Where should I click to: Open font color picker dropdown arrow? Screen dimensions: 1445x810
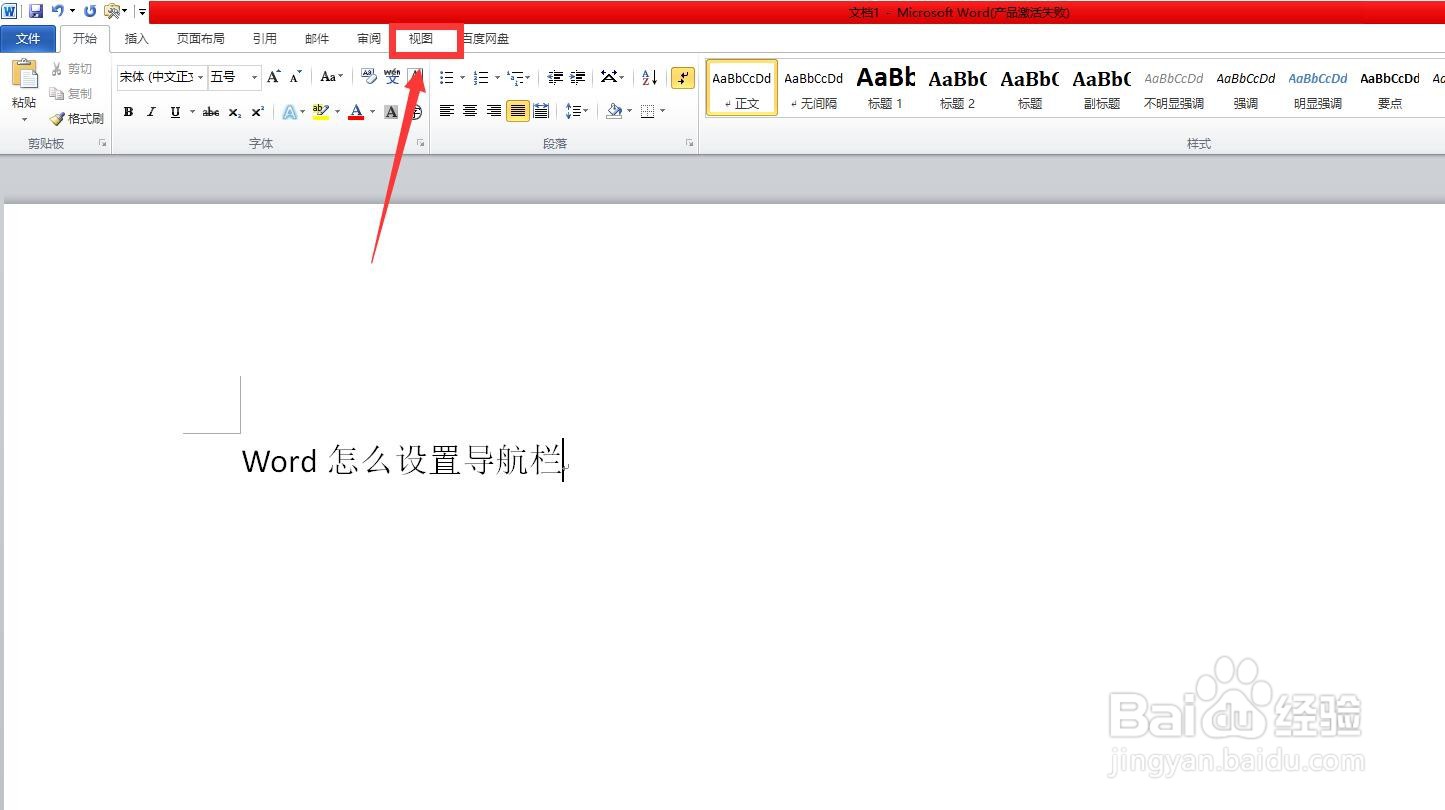point(372,112)
